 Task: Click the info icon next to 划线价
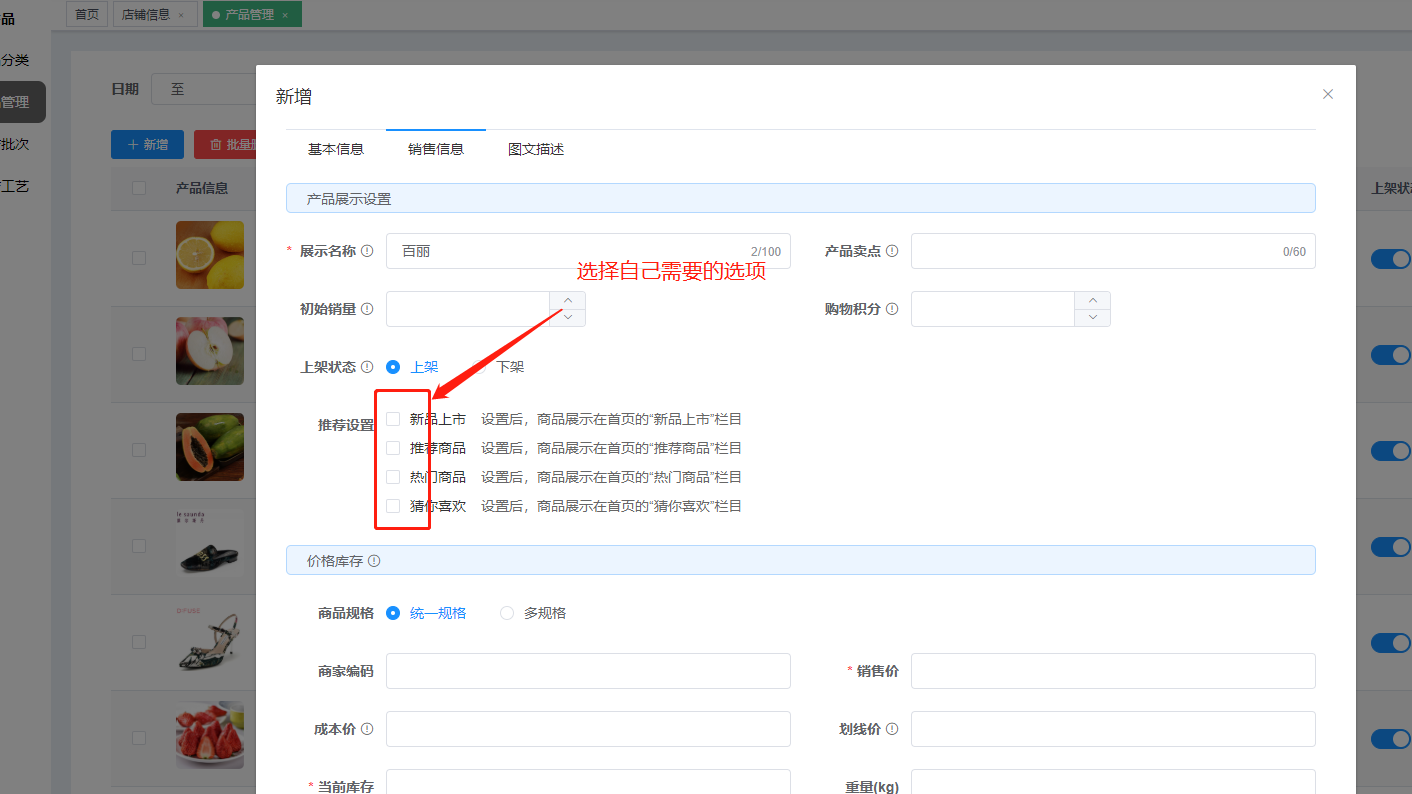(892, 730)
